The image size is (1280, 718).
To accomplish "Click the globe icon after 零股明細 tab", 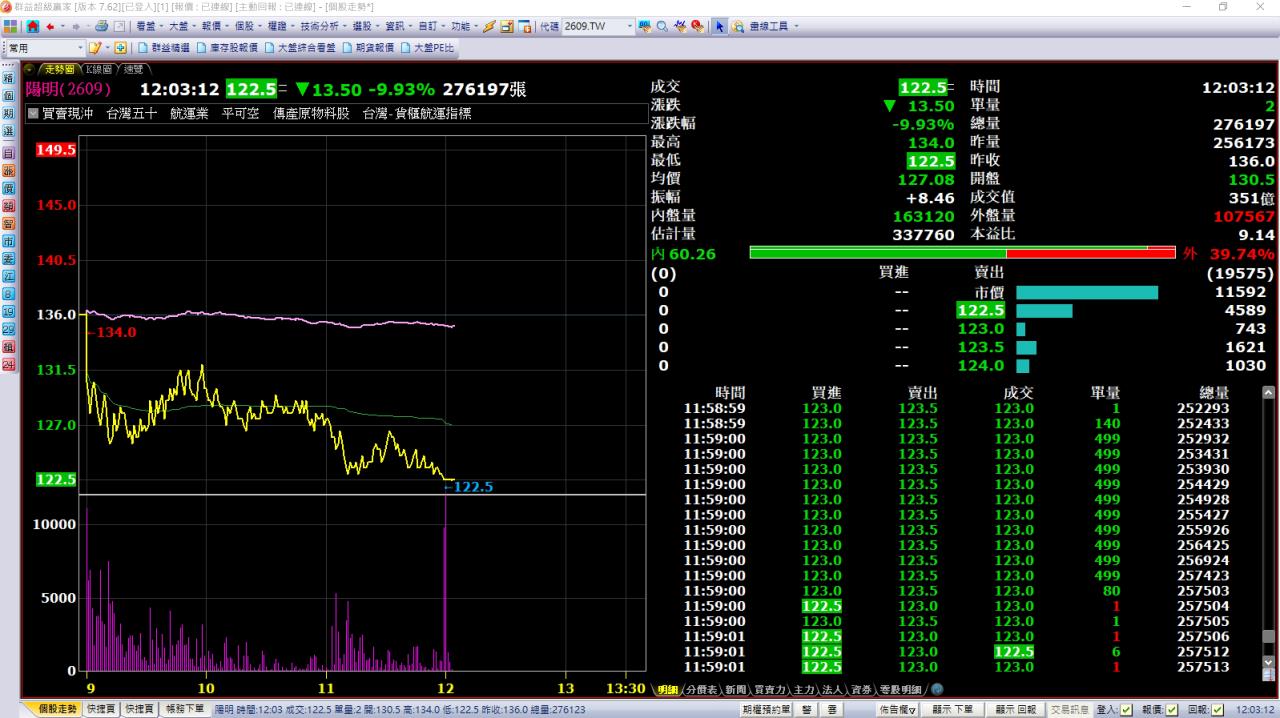I will (x=937, y=689).
